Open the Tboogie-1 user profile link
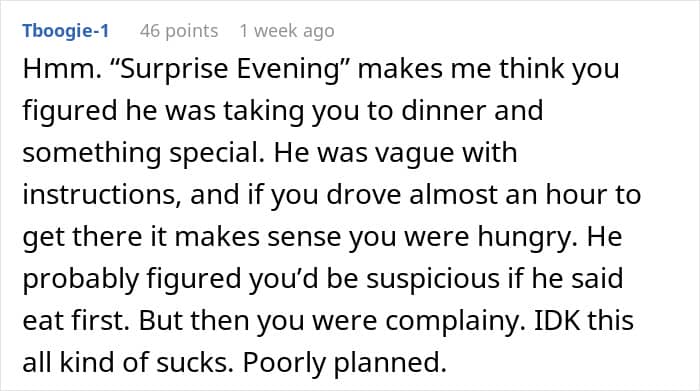 tap(66, 31)
